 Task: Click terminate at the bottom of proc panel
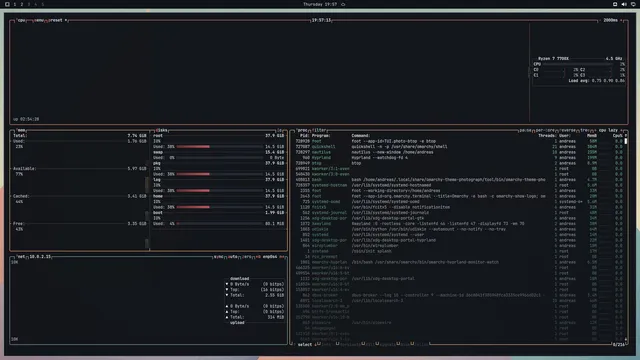pos(350,344)
